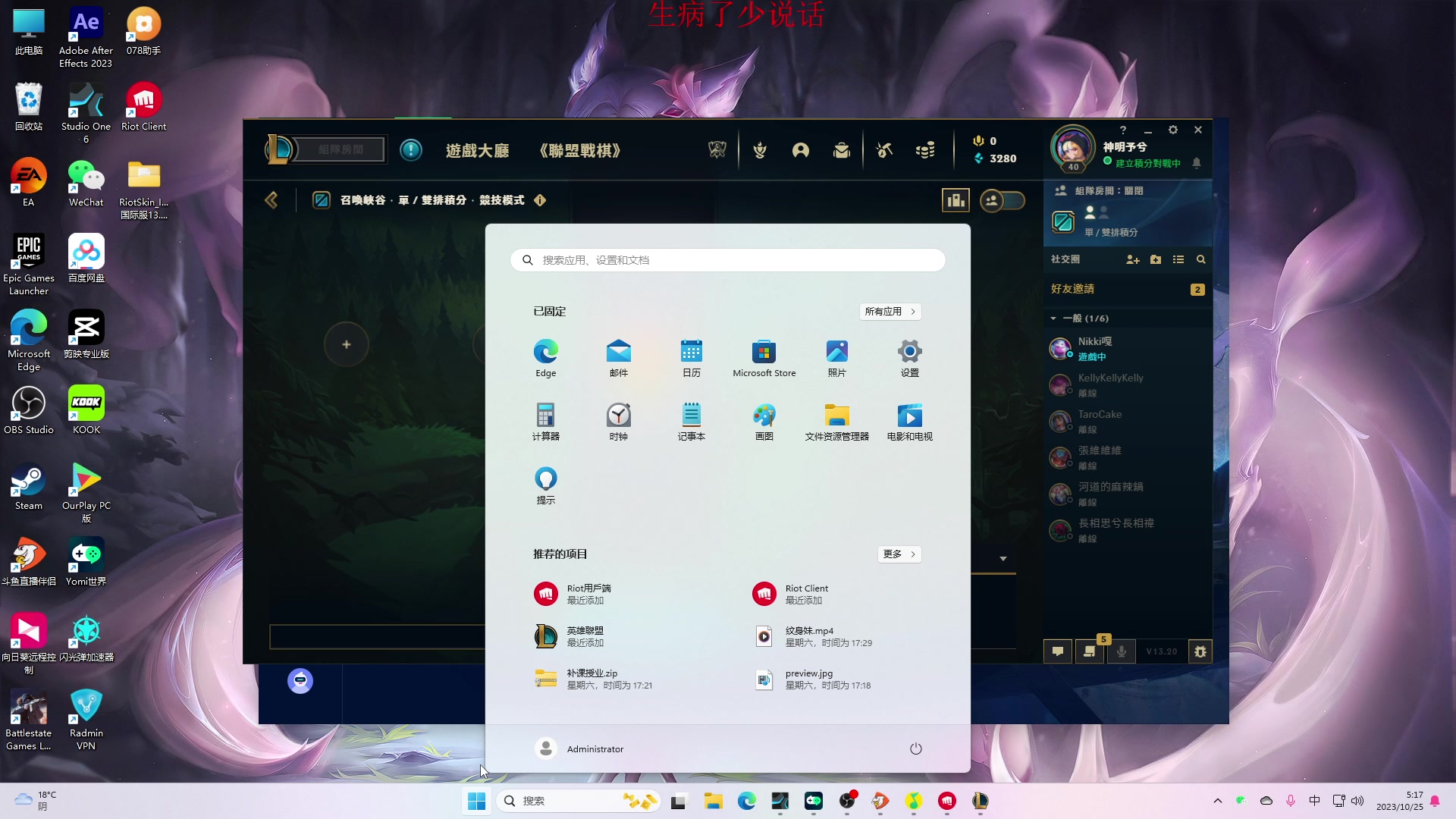Click the alert exclamation icon beside the party button

[411, 150]
